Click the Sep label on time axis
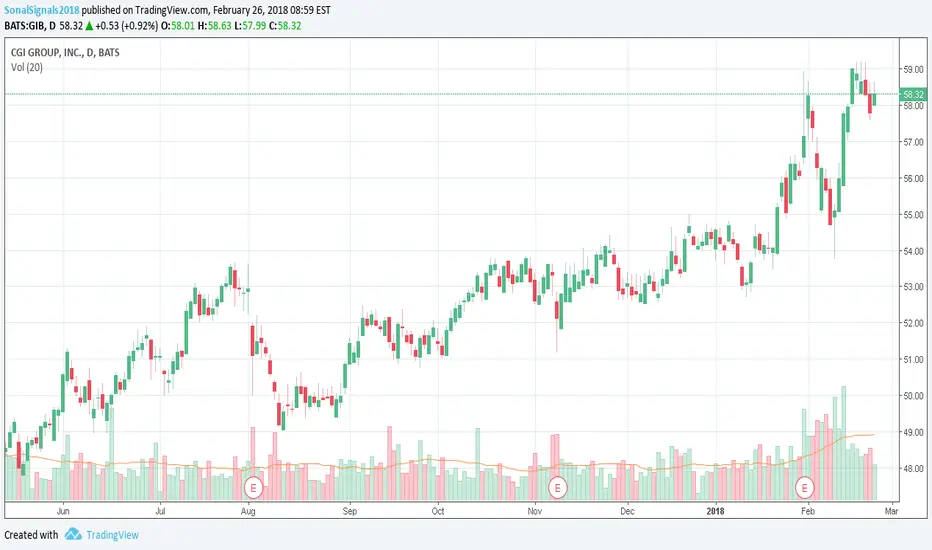This screenshot has height=550, width=932. coord(350,511)
